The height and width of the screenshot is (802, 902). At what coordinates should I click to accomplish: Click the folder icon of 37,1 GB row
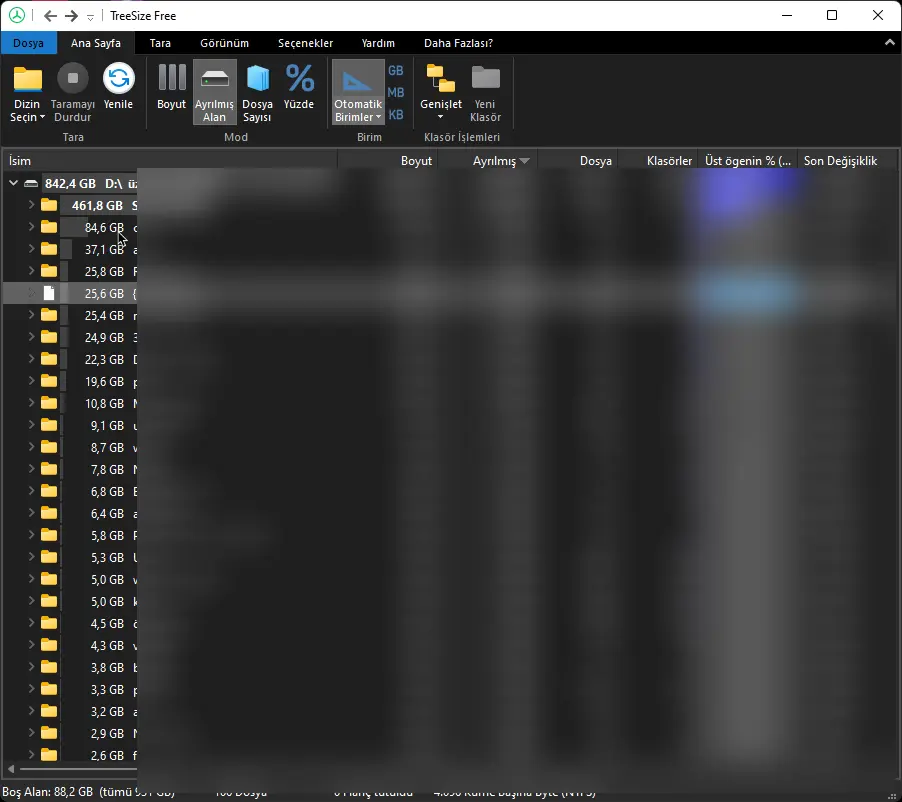[x=49, y=249]
